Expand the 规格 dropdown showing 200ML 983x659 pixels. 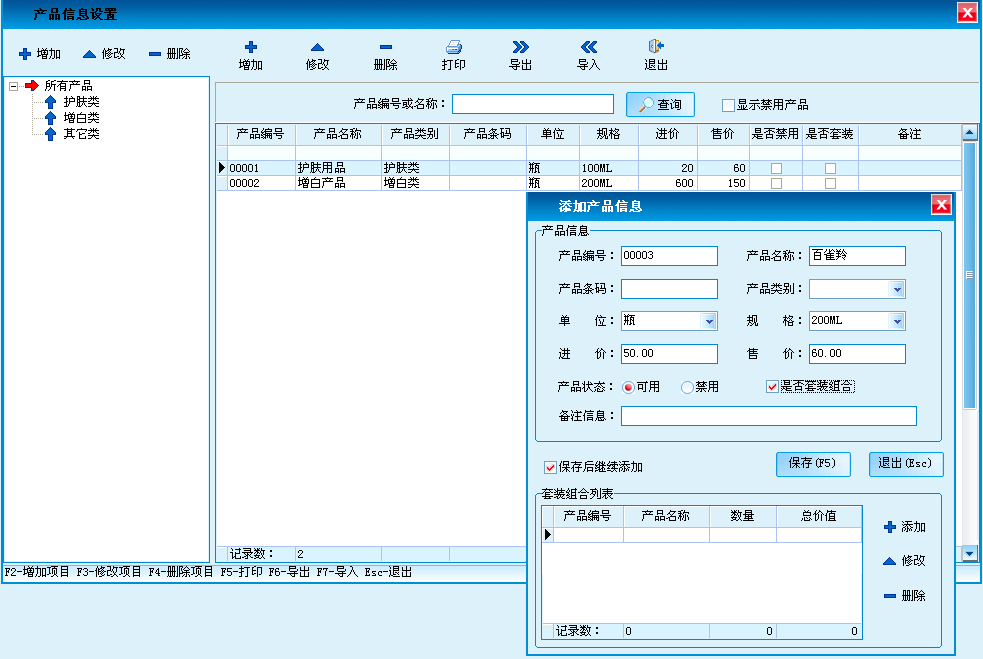897,322
